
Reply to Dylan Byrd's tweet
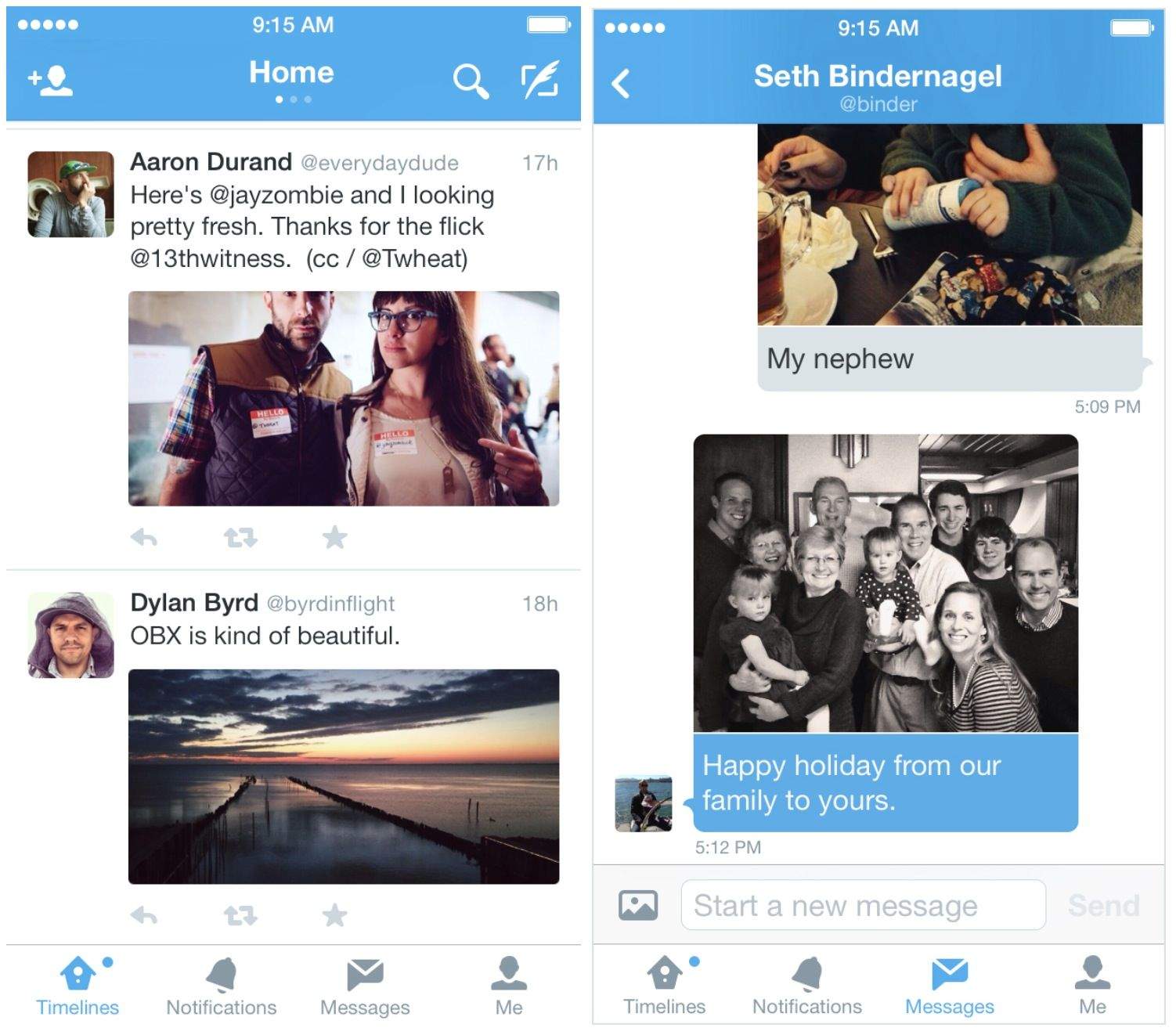tap(144, 915)
